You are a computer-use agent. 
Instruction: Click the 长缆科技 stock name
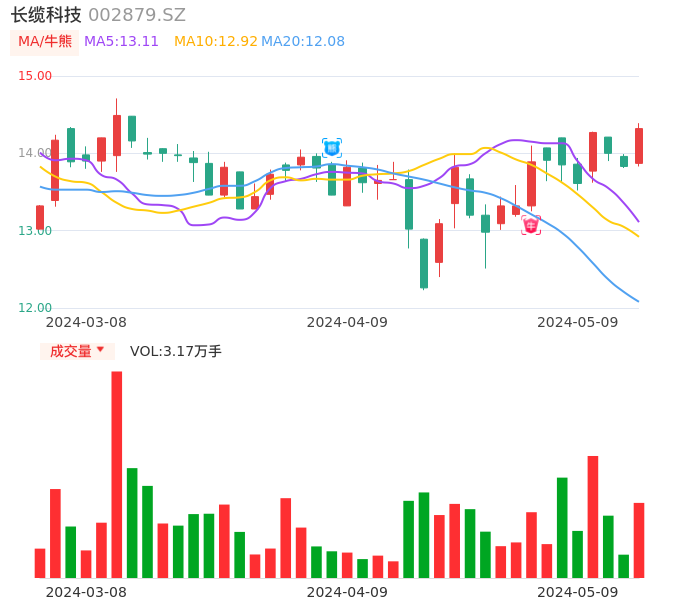tap(46, 15)
